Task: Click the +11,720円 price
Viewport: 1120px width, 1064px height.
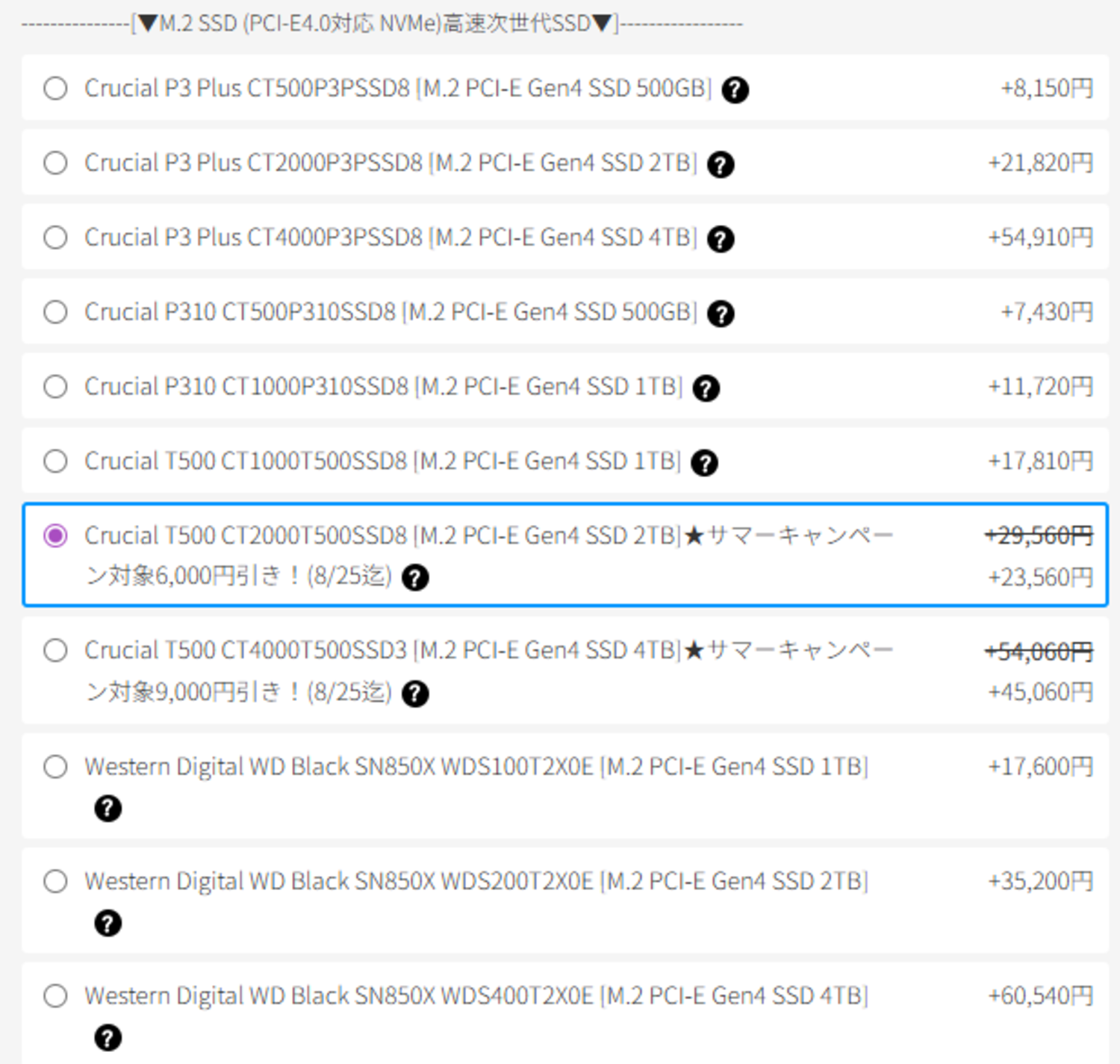Action: point(1041,387)
